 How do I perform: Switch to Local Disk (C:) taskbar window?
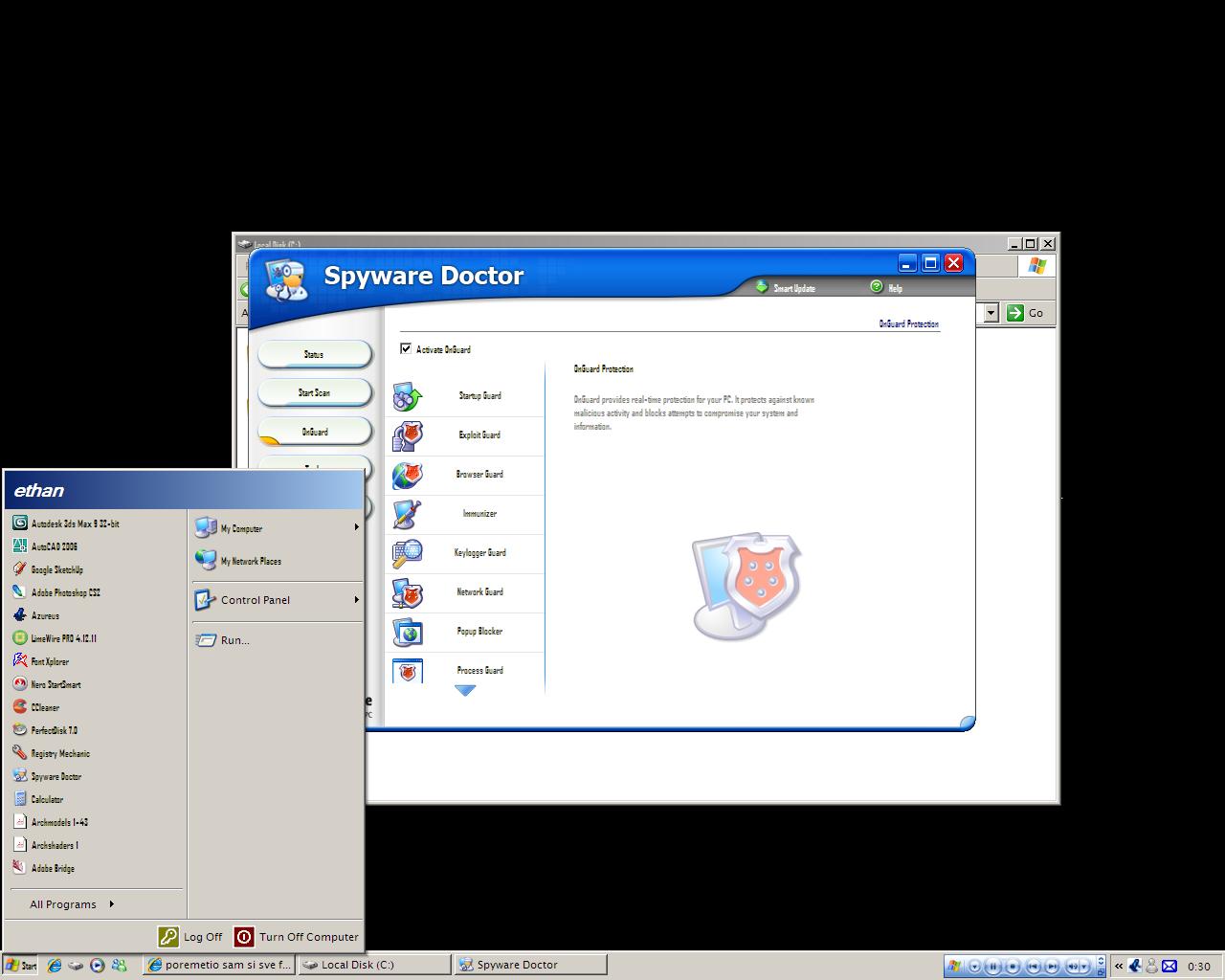point(374,965)
